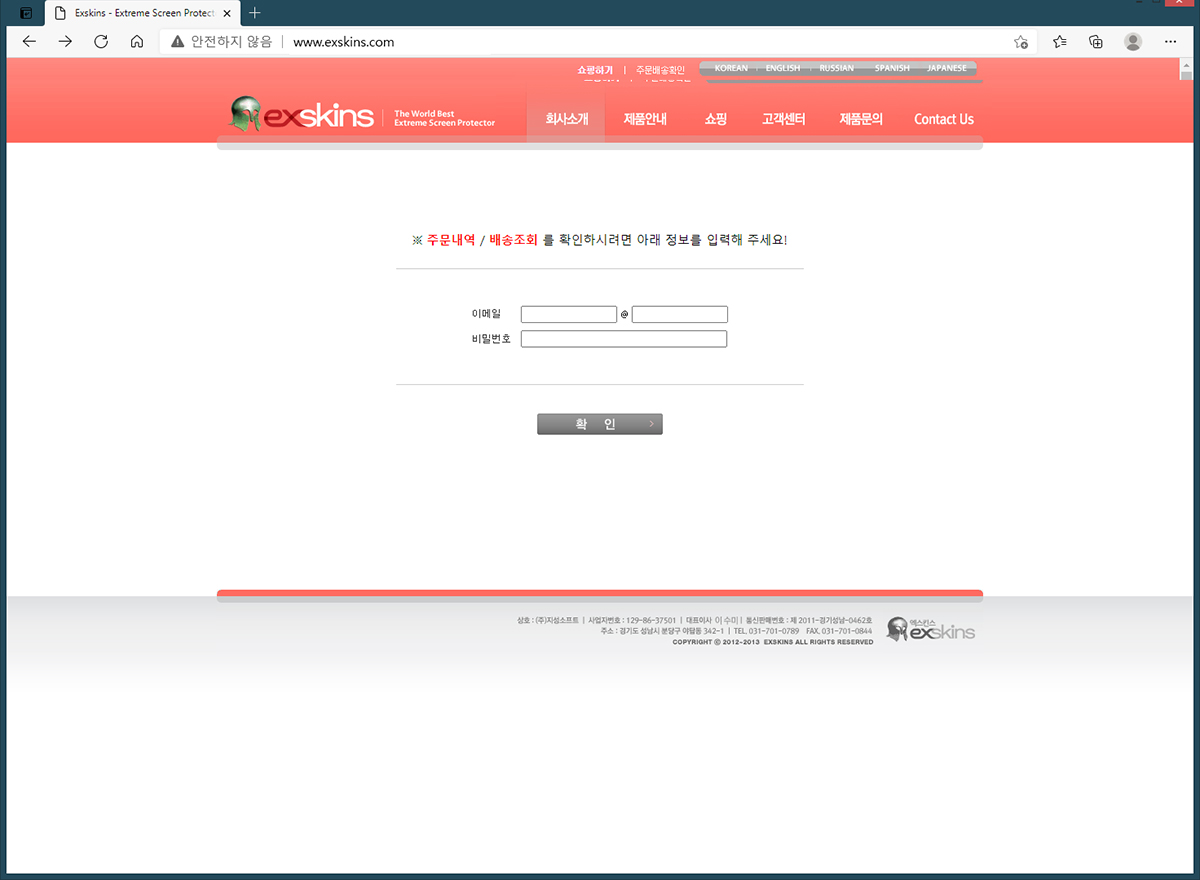Viewport: 1200px width, 880px height.
Task: Open the user profile avatar icon
Action: click(x=1133, y=41)
